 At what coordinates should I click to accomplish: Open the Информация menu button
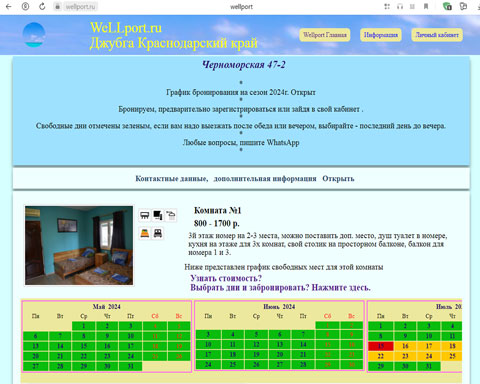[x=381, y=35]
